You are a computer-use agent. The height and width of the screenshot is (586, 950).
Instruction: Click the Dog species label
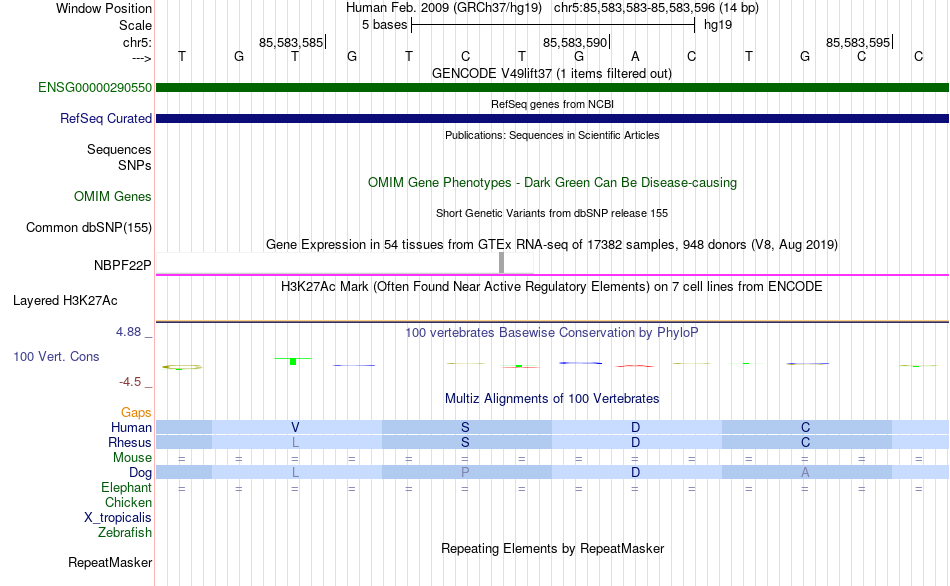click(x=141, y=473)
